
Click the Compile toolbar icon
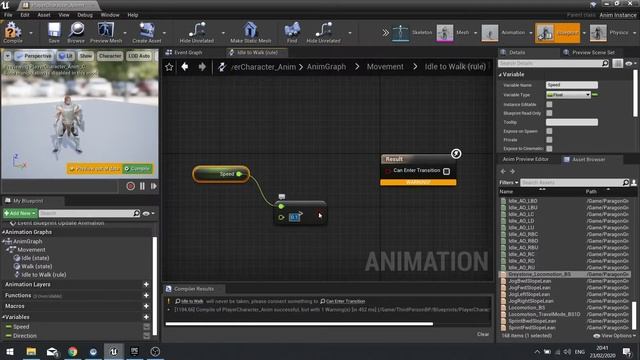click(12, 31)
